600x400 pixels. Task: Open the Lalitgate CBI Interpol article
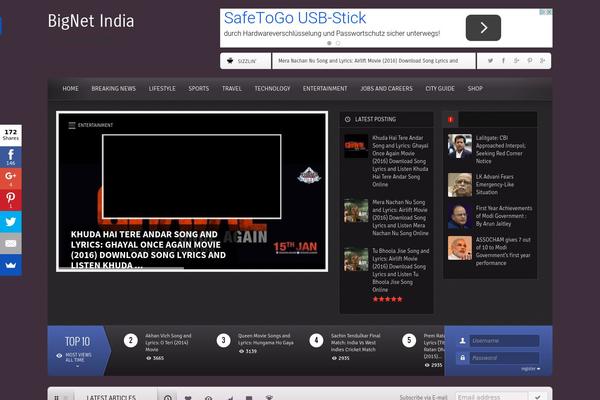(501, 149)
